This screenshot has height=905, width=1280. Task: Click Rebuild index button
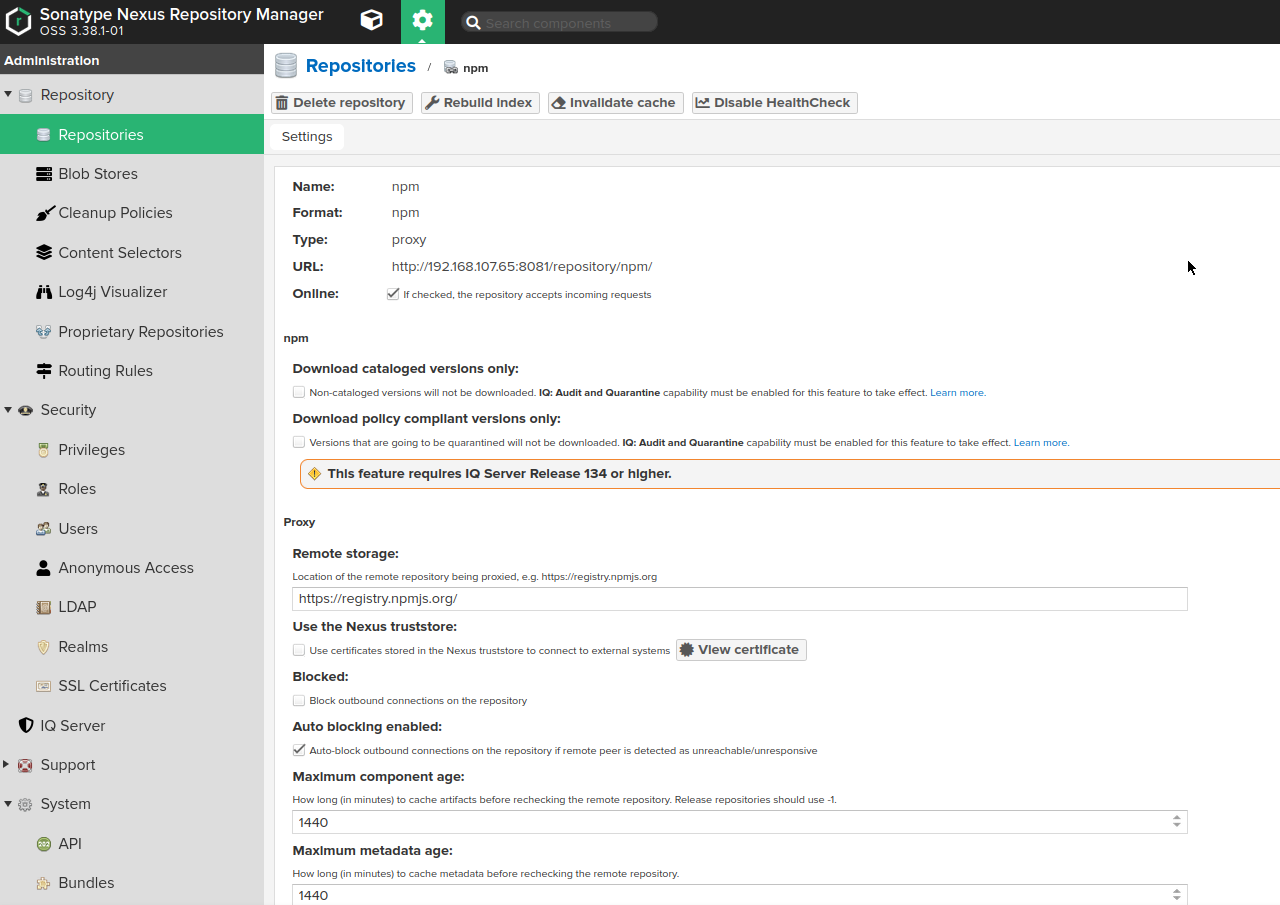pyautogui.click(x=480, y=103)
